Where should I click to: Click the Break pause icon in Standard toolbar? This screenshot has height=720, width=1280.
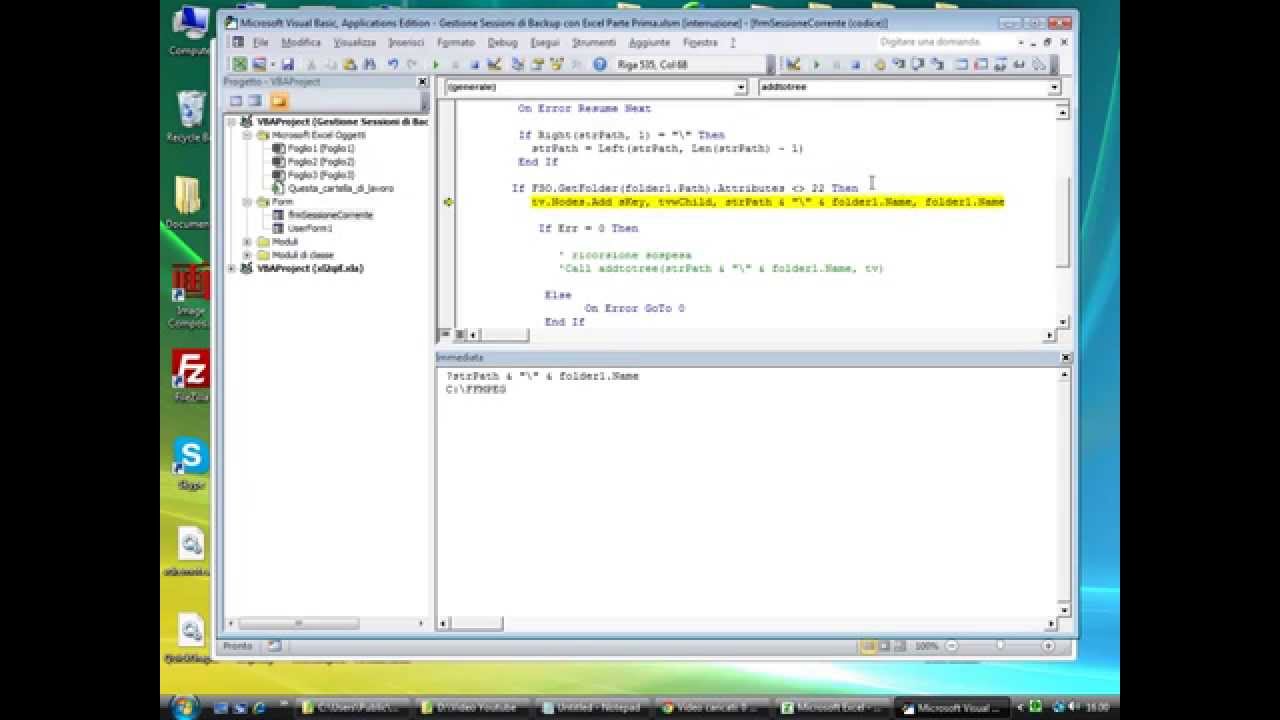pos(456,64)
